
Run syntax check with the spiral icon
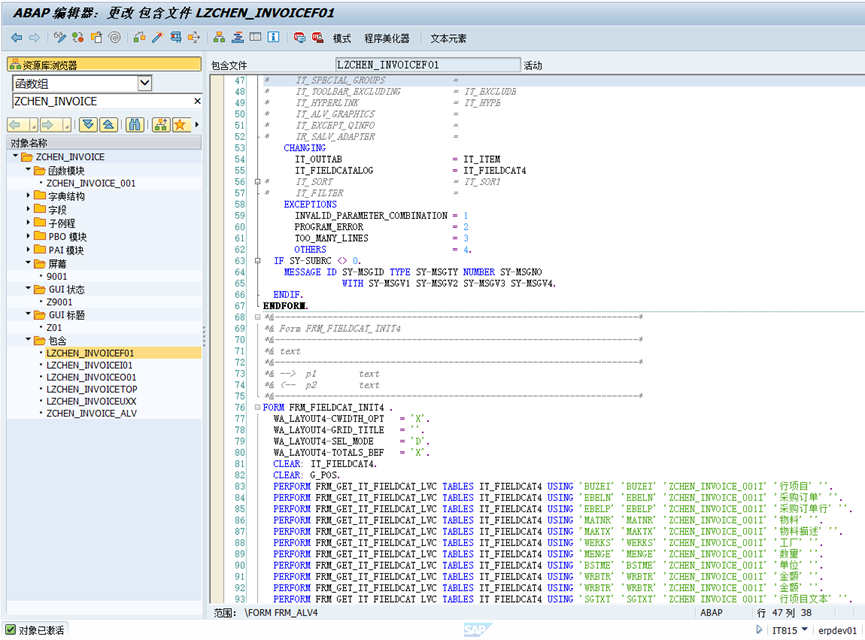(115, 38)
